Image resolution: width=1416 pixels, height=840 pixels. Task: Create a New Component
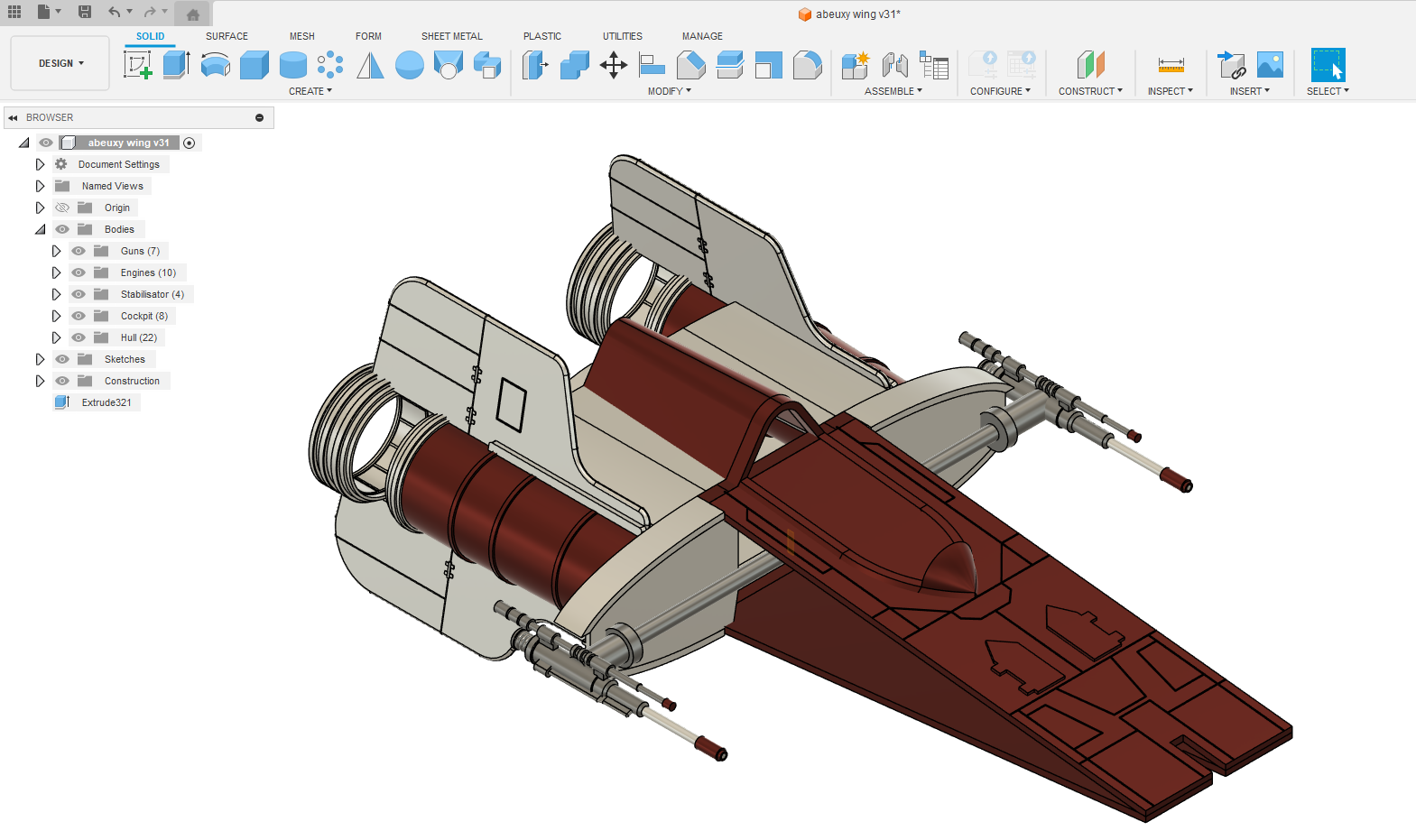tap(855, 65)
